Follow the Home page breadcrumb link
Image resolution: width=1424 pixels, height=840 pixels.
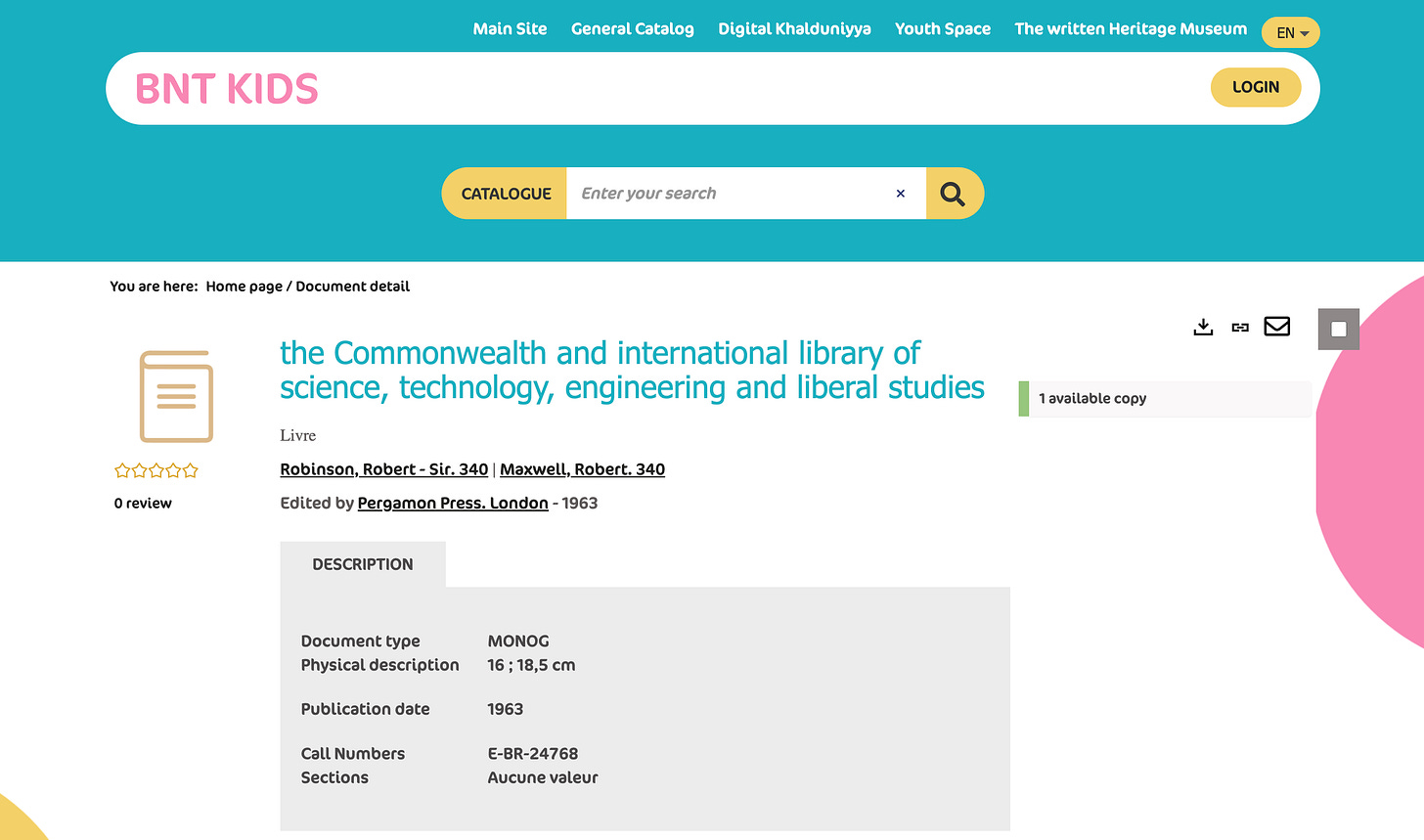click(x=244, y=287)
